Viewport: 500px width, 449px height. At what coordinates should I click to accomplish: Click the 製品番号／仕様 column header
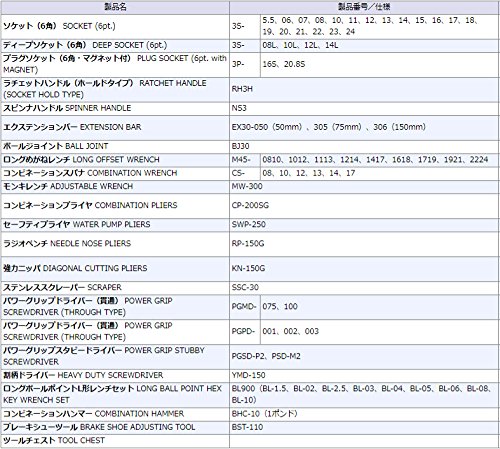coord(364,7)
